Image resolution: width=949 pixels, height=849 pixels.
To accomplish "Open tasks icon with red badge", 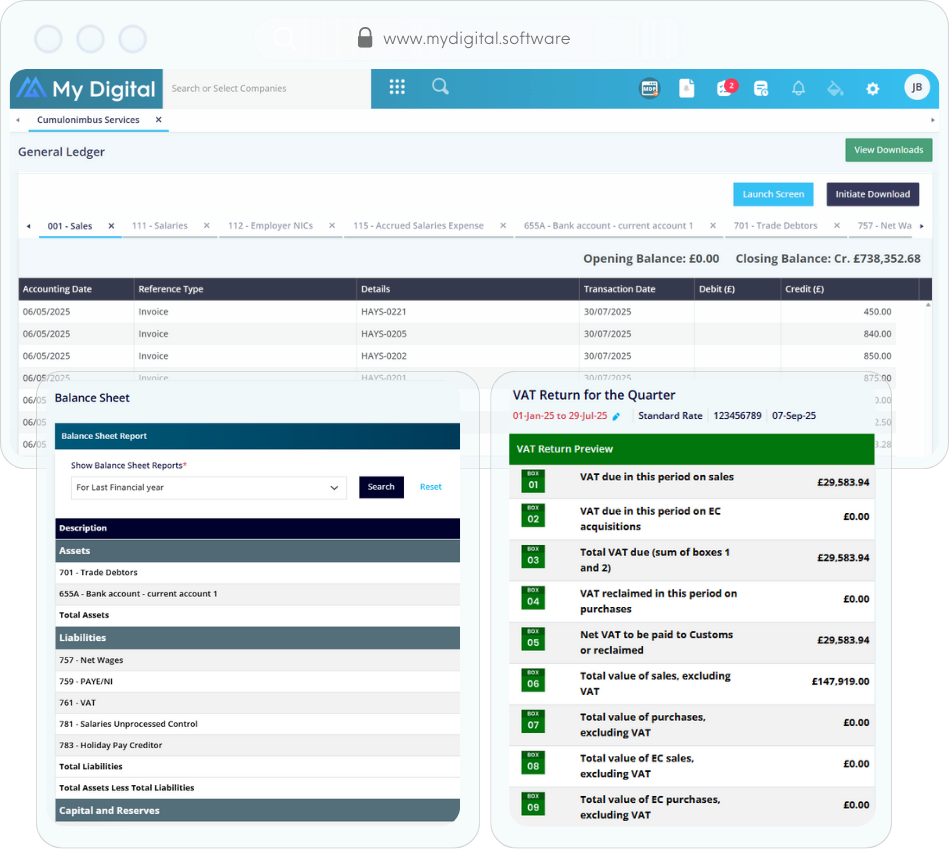I will tap(725, 88).
